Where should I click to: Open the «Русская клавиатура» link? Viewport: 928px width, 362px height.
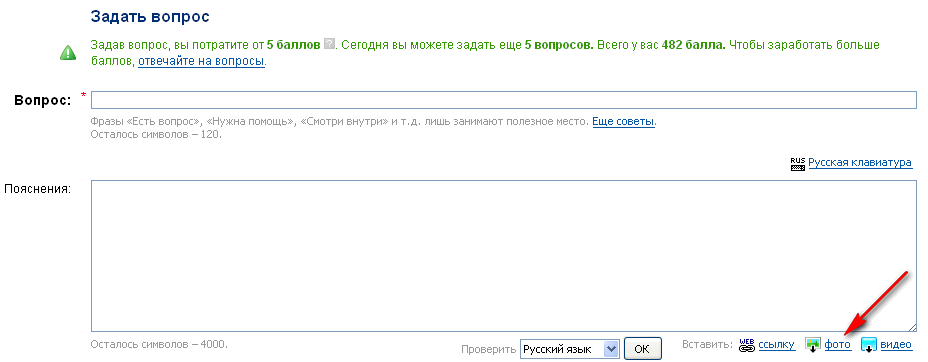(860, 163)
